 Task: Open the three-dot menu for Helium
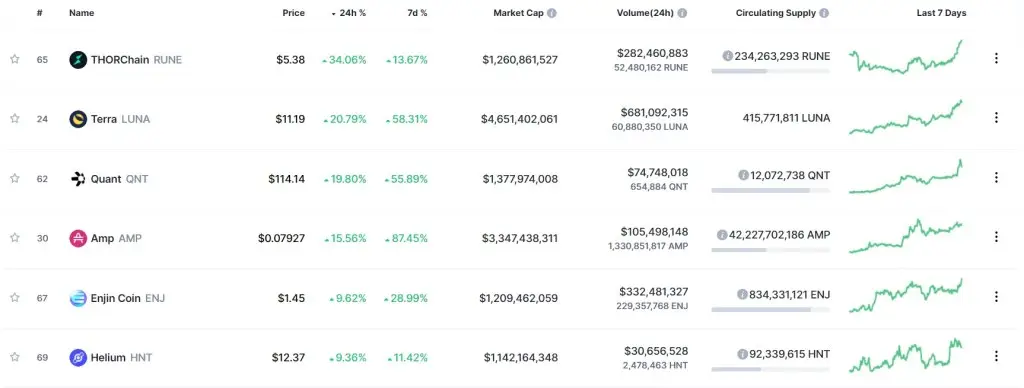(x=996, y=356)
